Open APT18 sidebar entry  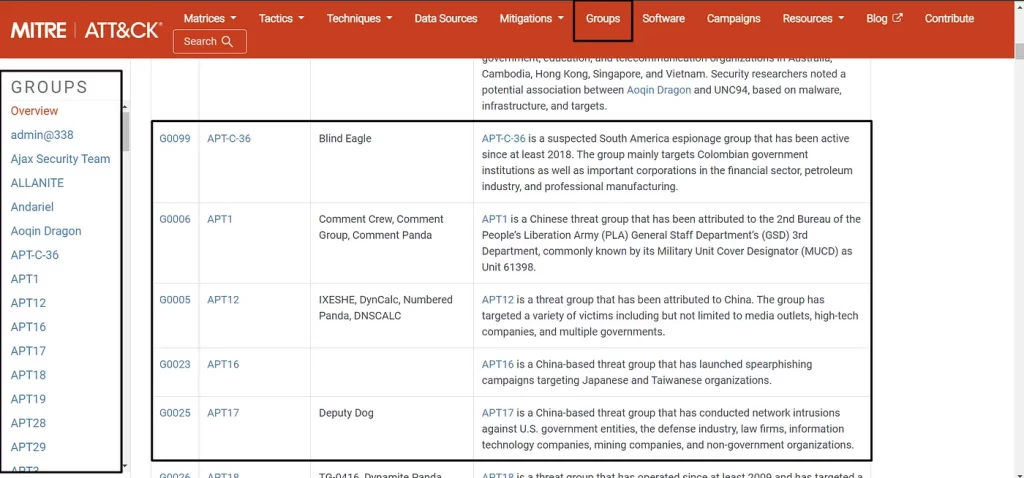click(x=28, y=375)
